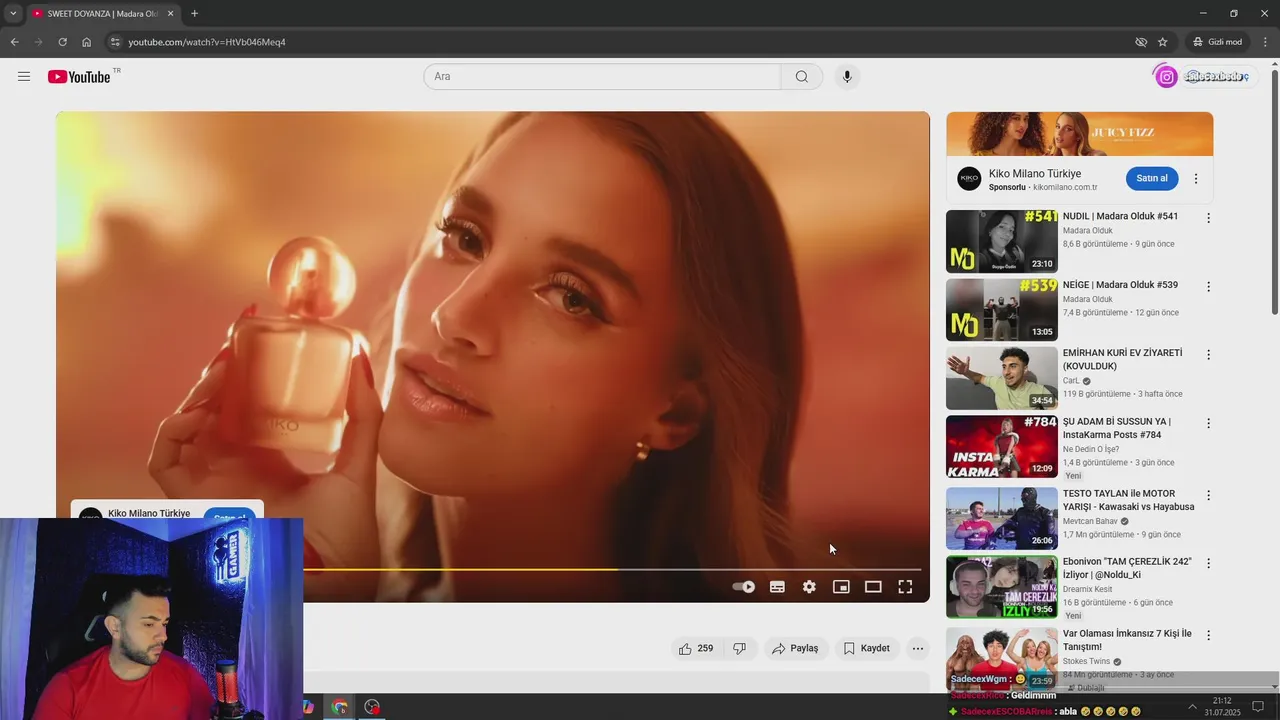
Task: Close the SWEET DOYANZA tab
Action: pyautogui.click(x=170, y=14)
